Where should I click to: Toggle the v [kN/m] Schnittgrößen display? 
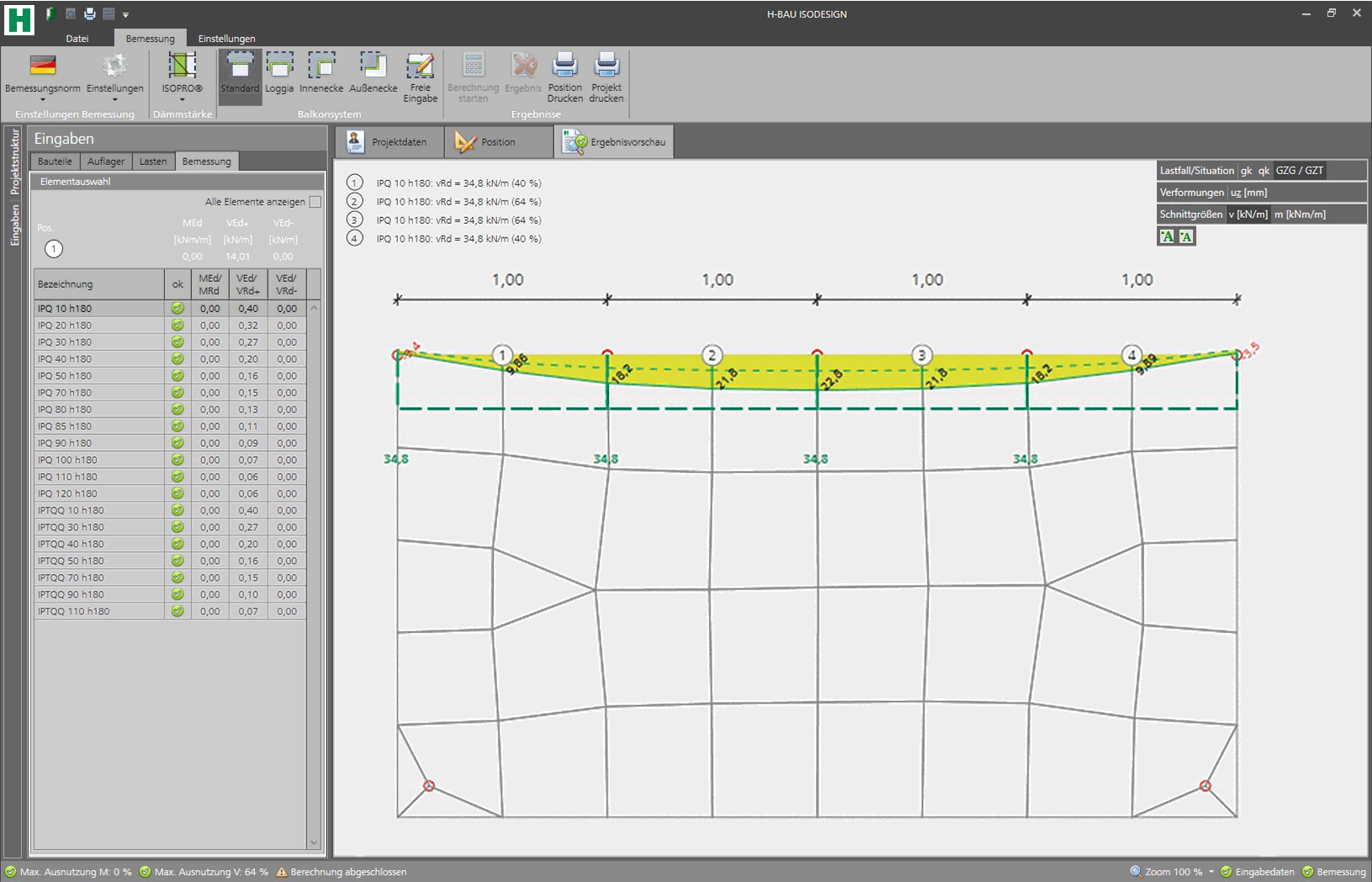(1248, 215)
